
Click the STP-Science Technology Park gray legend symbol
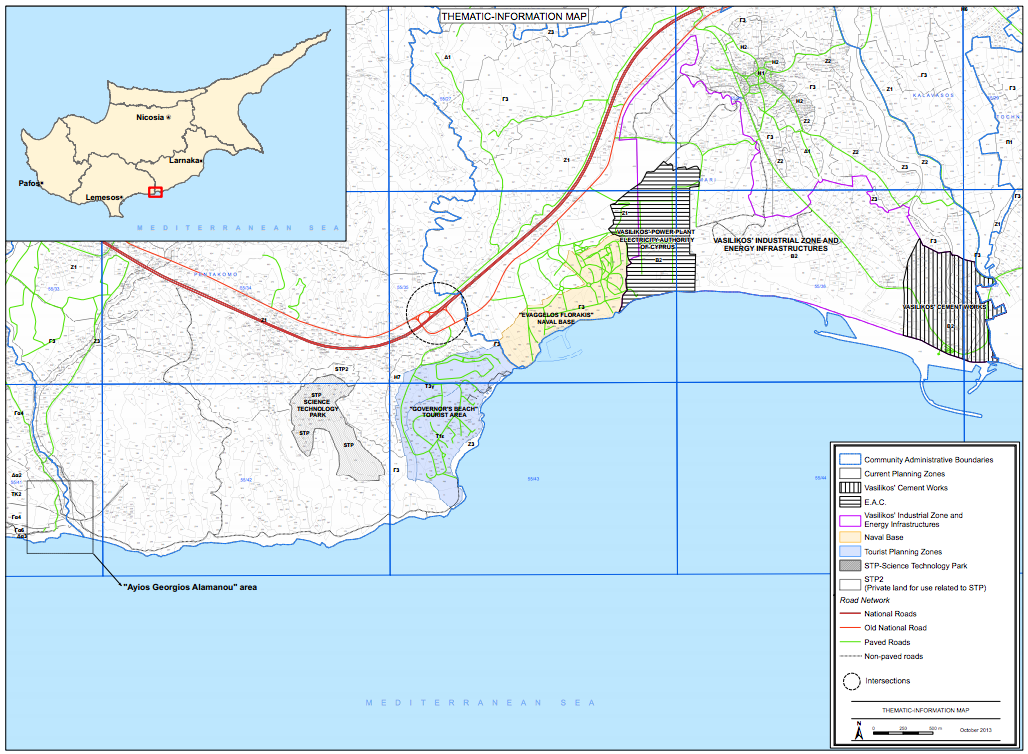[x=850, y=566]
